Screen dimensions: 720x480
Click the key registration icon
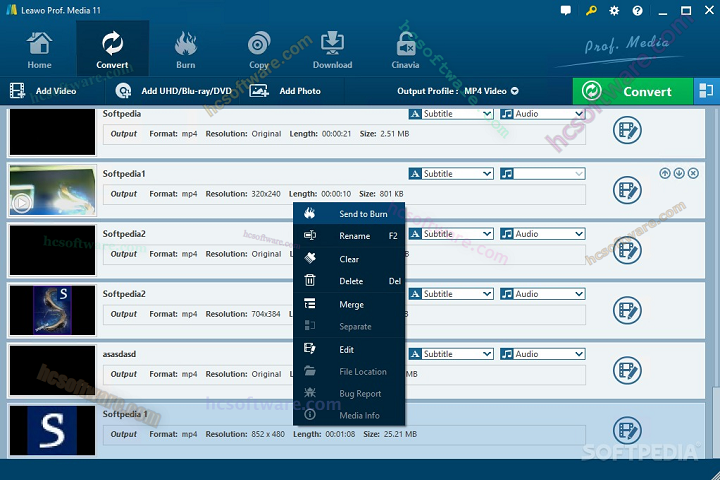coord(591,10)
